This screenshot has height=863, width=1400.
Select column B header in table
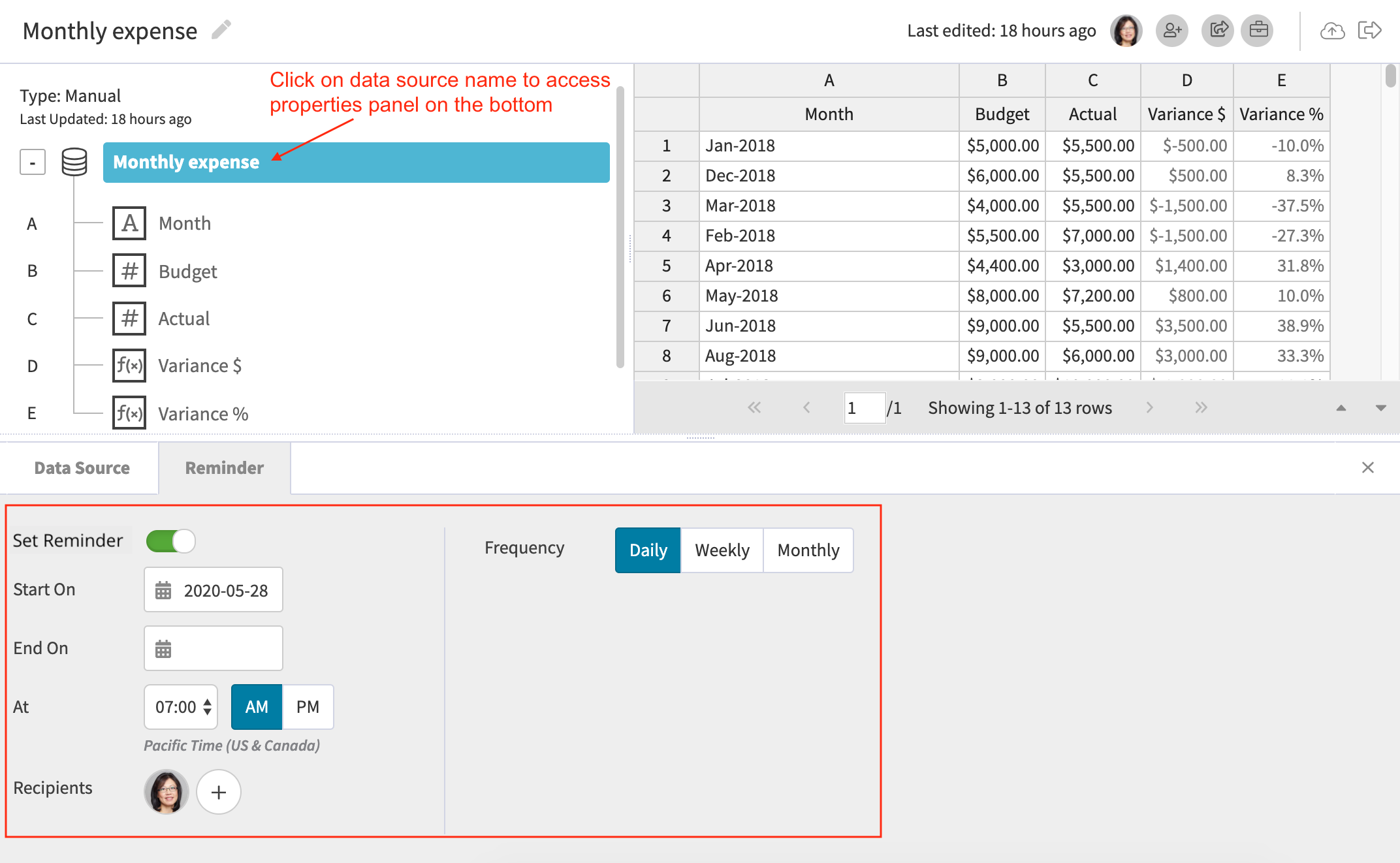tap(1002, 80)
